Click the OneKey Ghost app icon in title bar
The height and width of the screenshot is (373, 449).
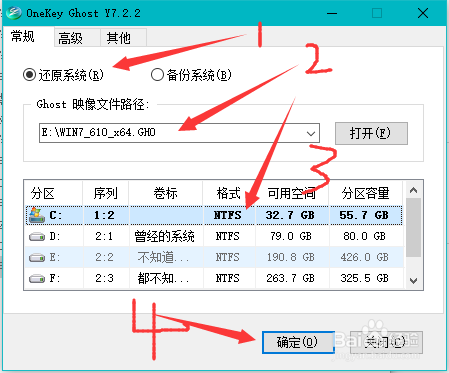[14, 13]
